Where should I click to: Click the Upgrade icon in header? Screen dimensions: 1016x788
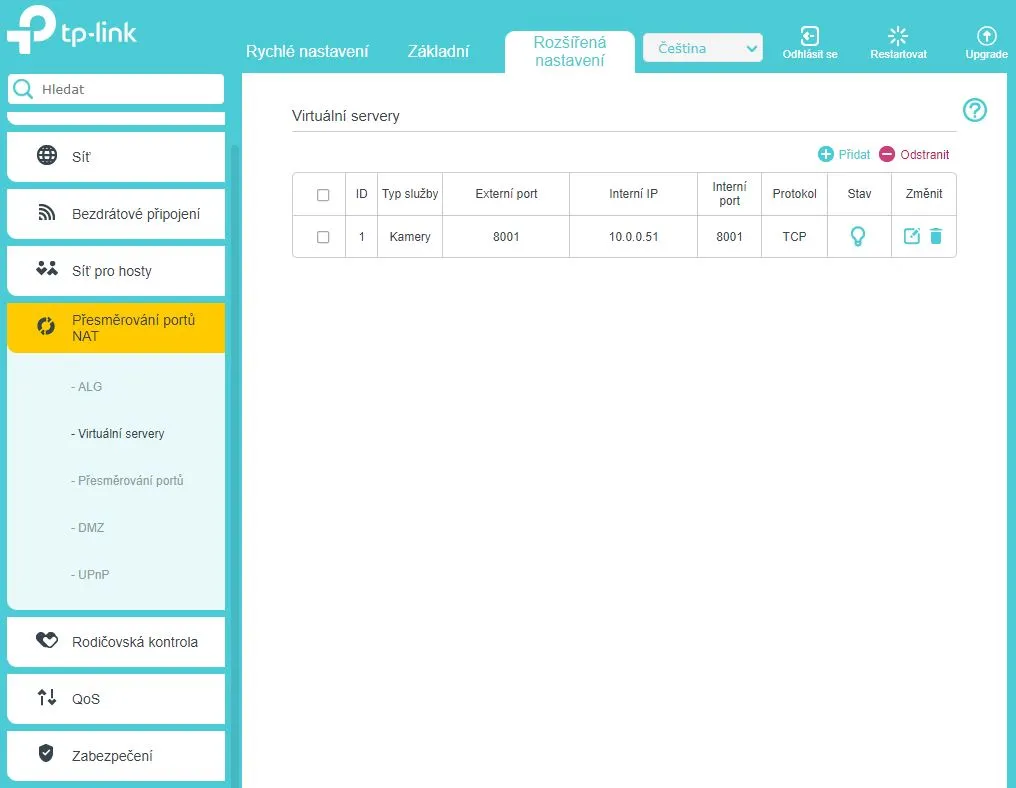[986, 37]
